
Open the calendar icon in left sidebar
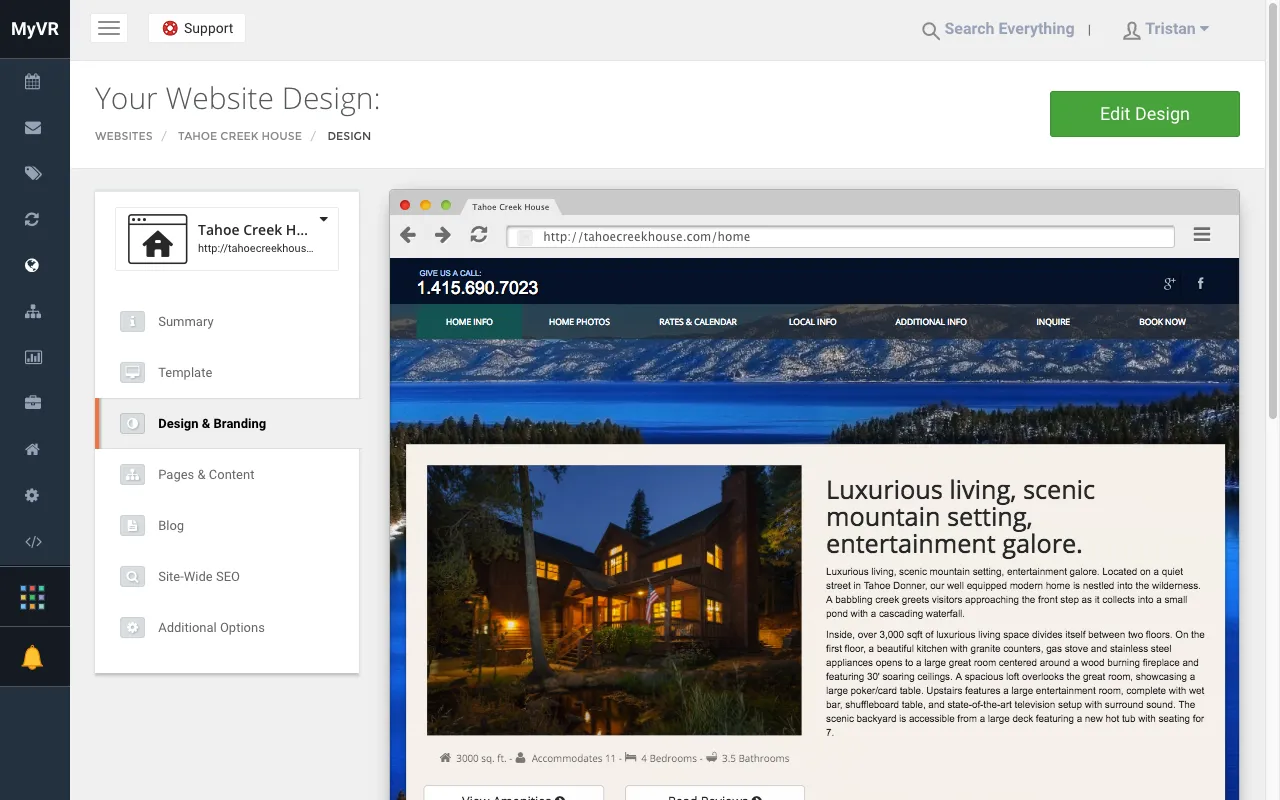click(x=33, y=82)
